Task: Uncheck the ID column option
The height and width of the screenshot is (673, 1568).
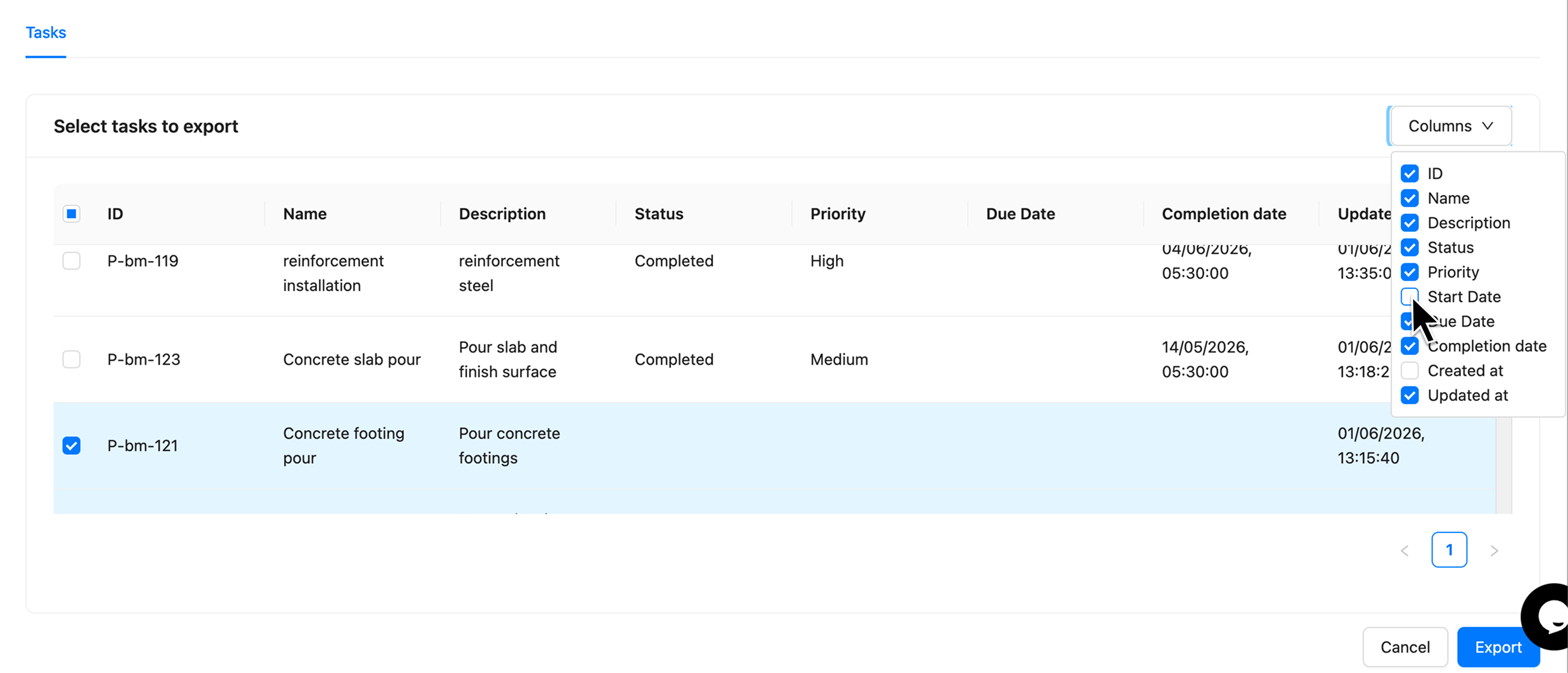Action: tap(1409, 174)
